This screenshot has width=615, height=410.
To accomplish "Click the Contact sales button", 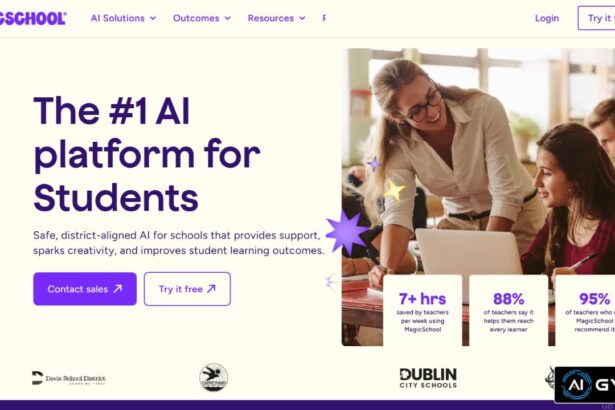I will click(85, 289).
